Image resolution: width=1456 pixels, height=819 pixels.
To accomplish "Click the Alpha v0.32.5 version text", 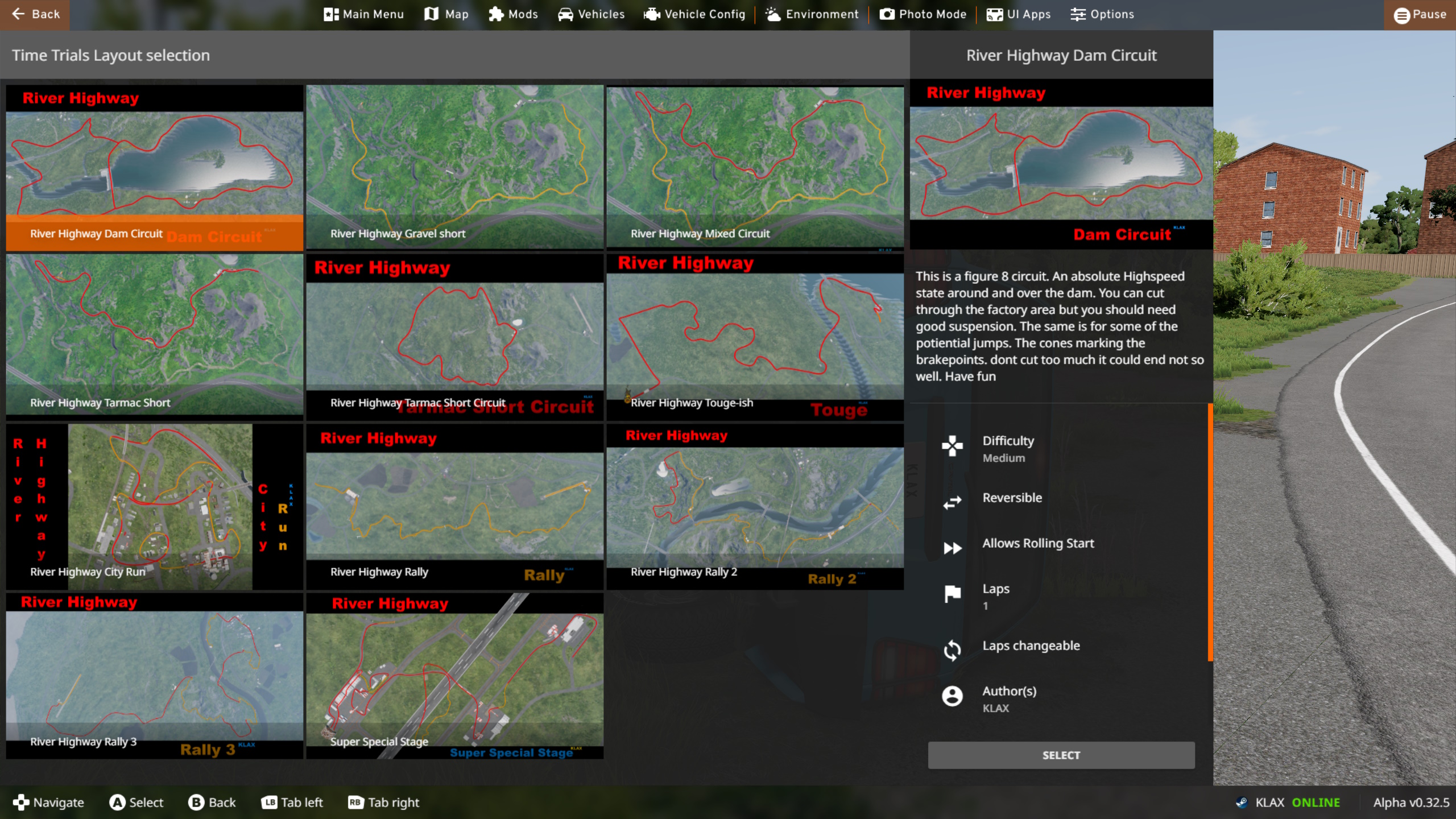I will coord(1411,803).
